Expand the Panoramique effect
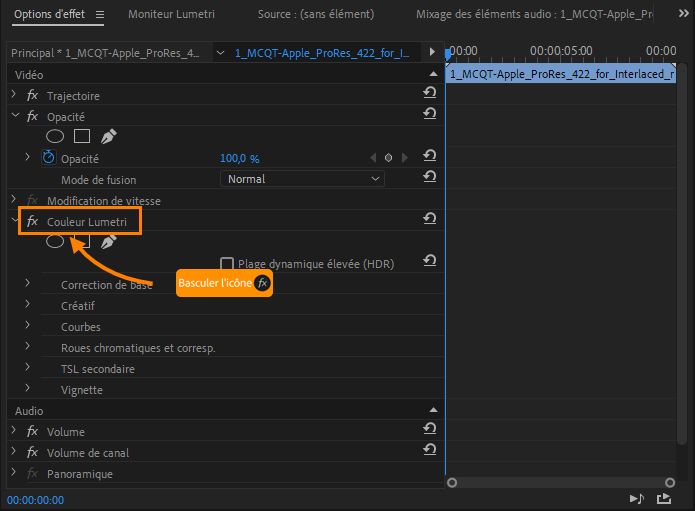695x511 pixels. coord(14,472)
